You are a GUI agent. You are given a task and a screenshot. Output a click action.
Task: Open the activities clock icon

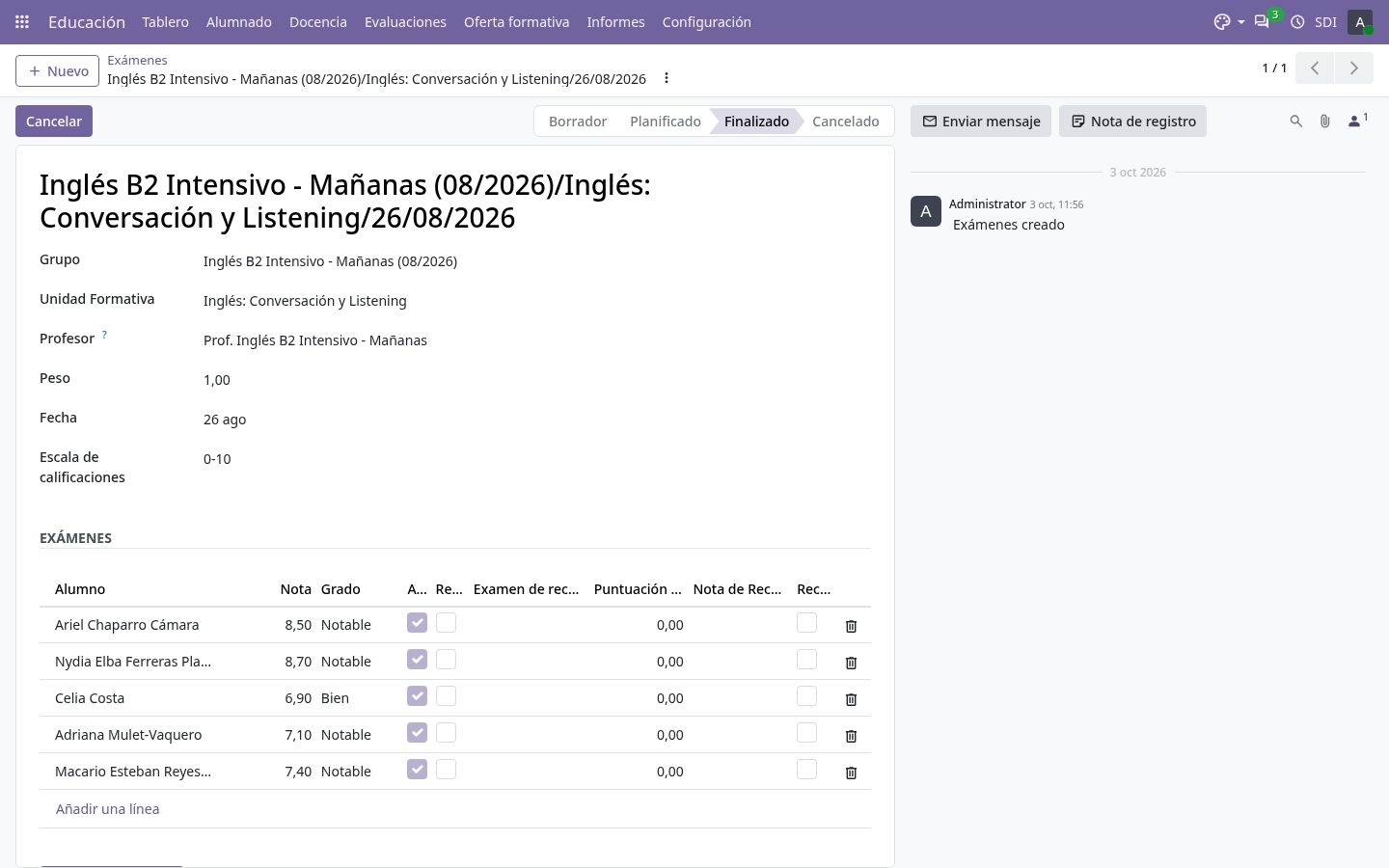(x=1297, y=21)
